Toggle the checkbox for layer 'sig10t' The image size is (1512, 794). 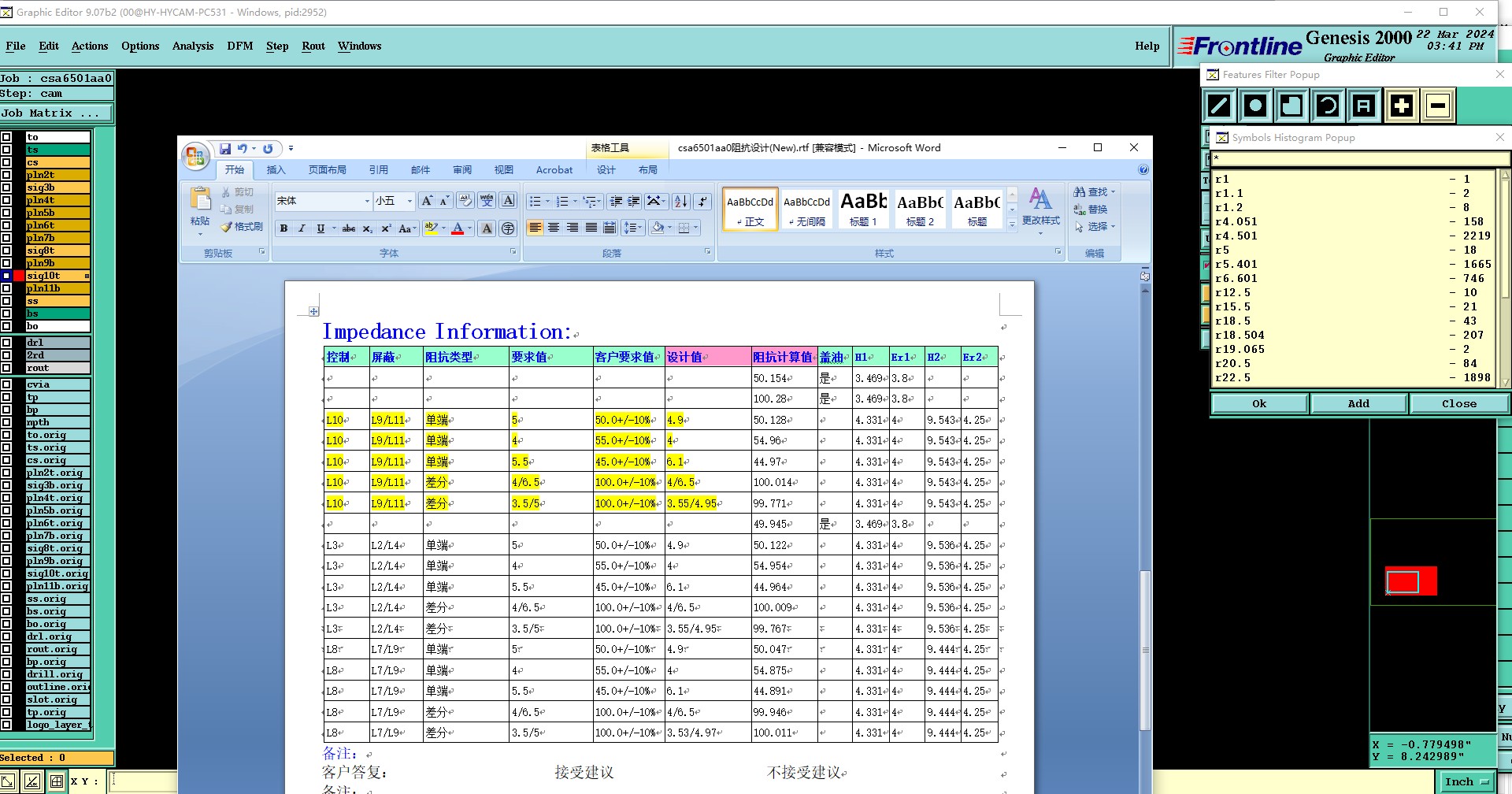[6, 276]
